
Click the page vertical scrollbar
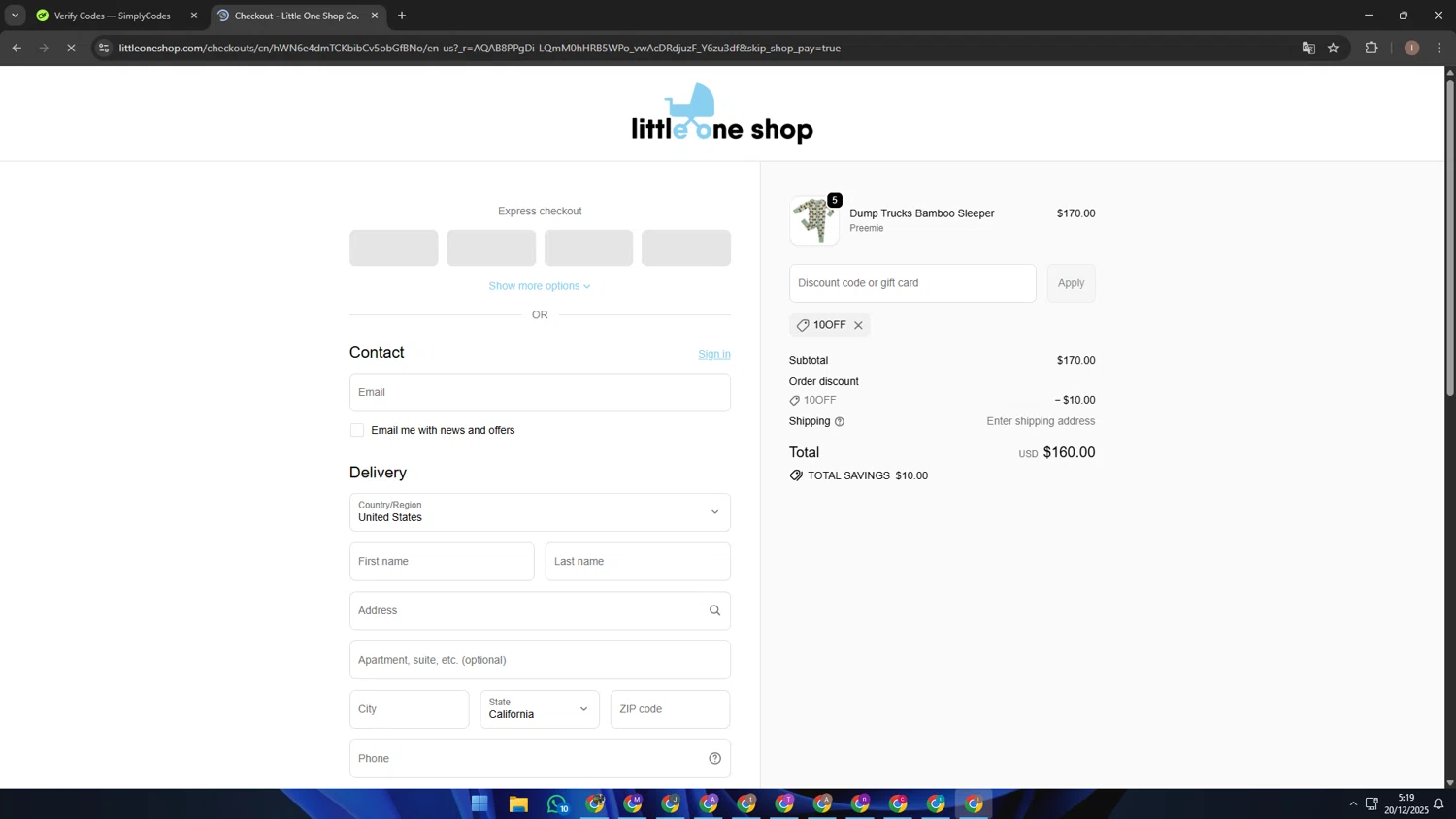click(1450, 238)
